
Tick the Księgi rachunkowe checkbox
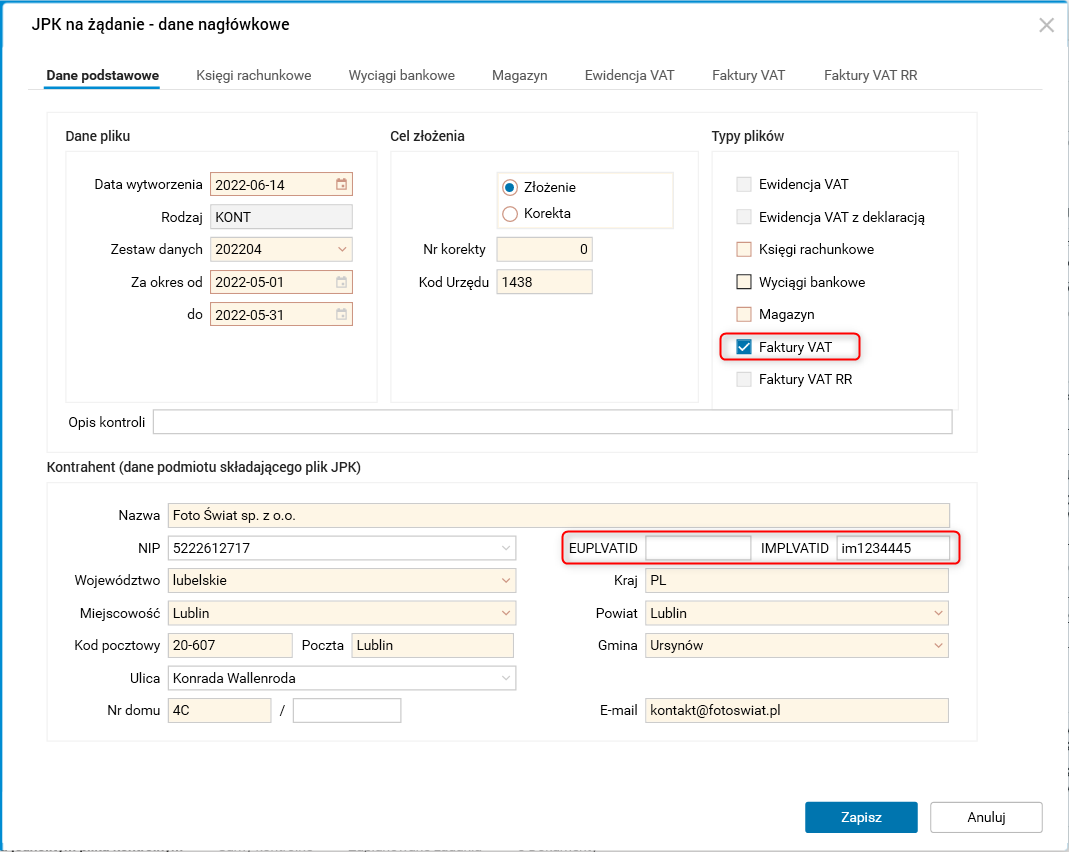(744, 249)
